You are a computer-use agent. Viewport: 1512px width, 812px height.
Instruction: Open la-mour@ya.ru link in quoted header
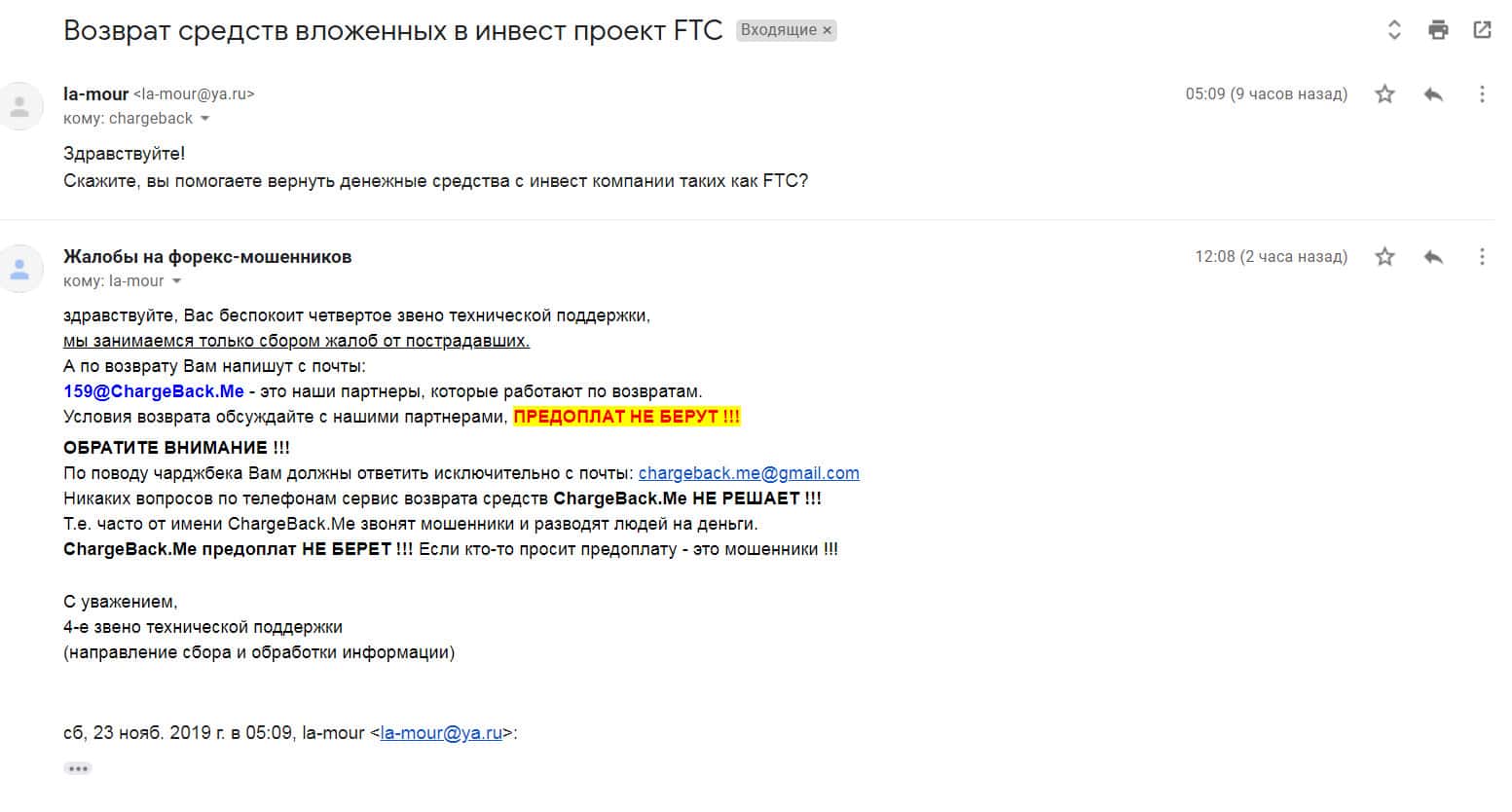click(x=441, y=733)
